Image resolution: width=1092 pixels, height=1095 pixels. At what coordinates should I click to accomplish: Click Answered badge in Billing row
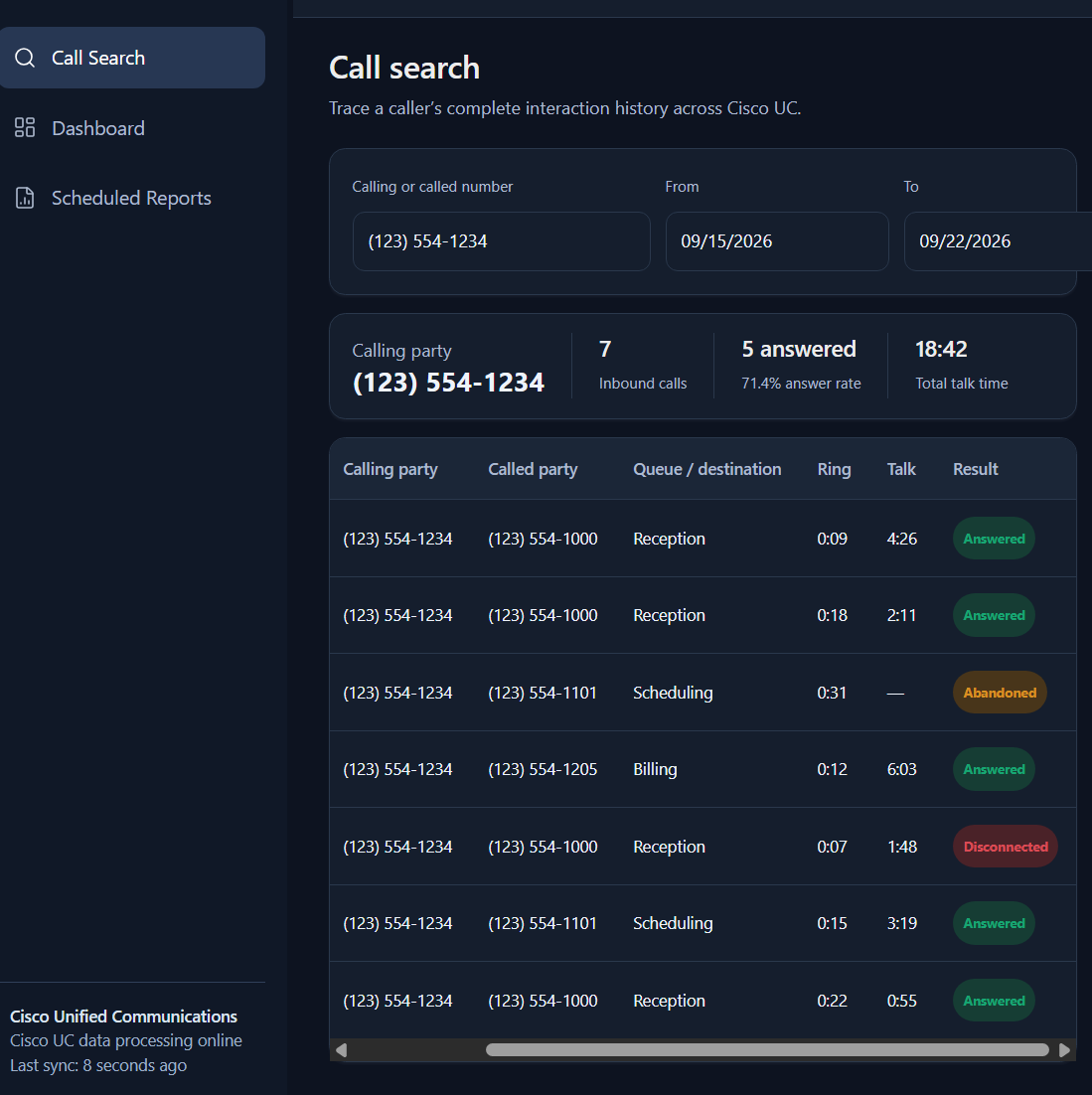tap(994, 769)
